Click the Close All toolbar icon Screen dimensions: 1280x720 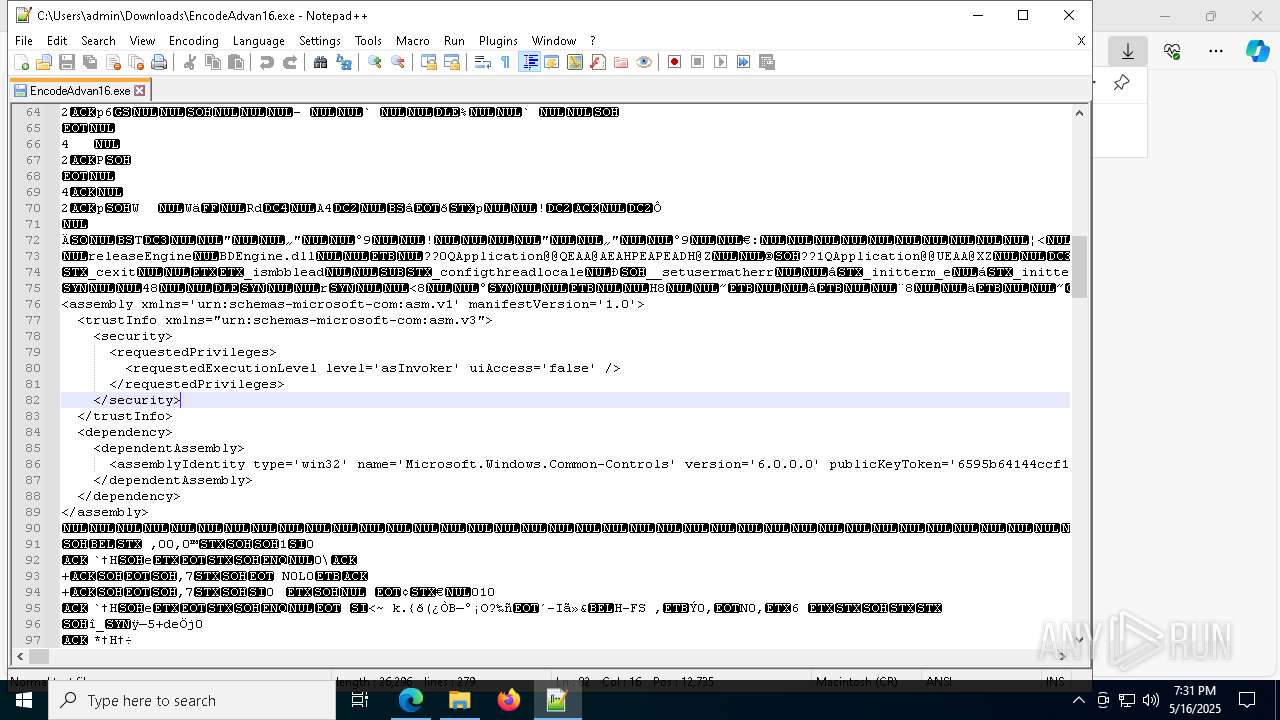pyautogui.click(x=136, y=62)
